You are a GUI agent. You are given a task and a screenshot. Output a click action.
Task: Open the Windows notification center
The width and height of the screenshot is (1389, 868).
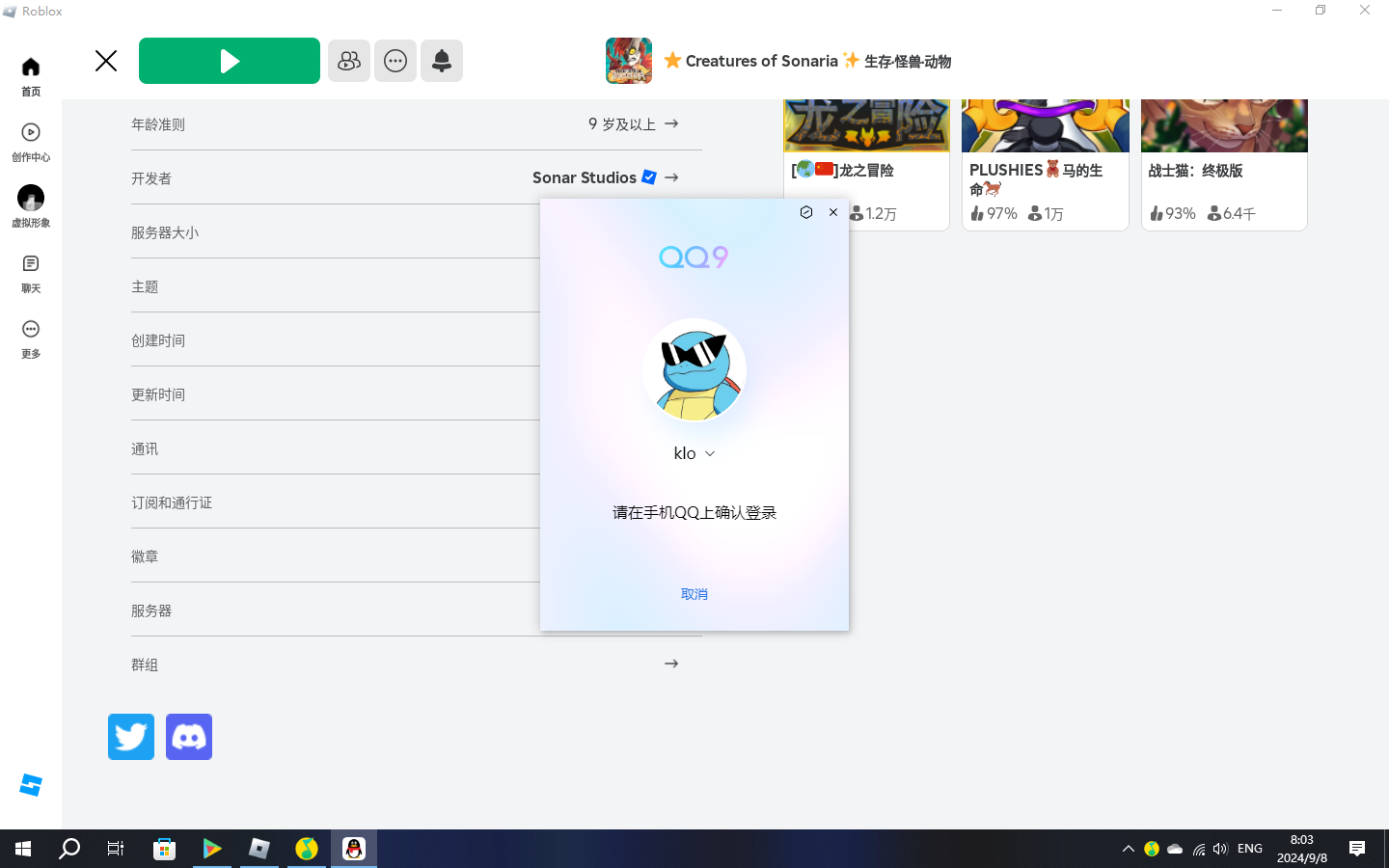(1357, 849)
